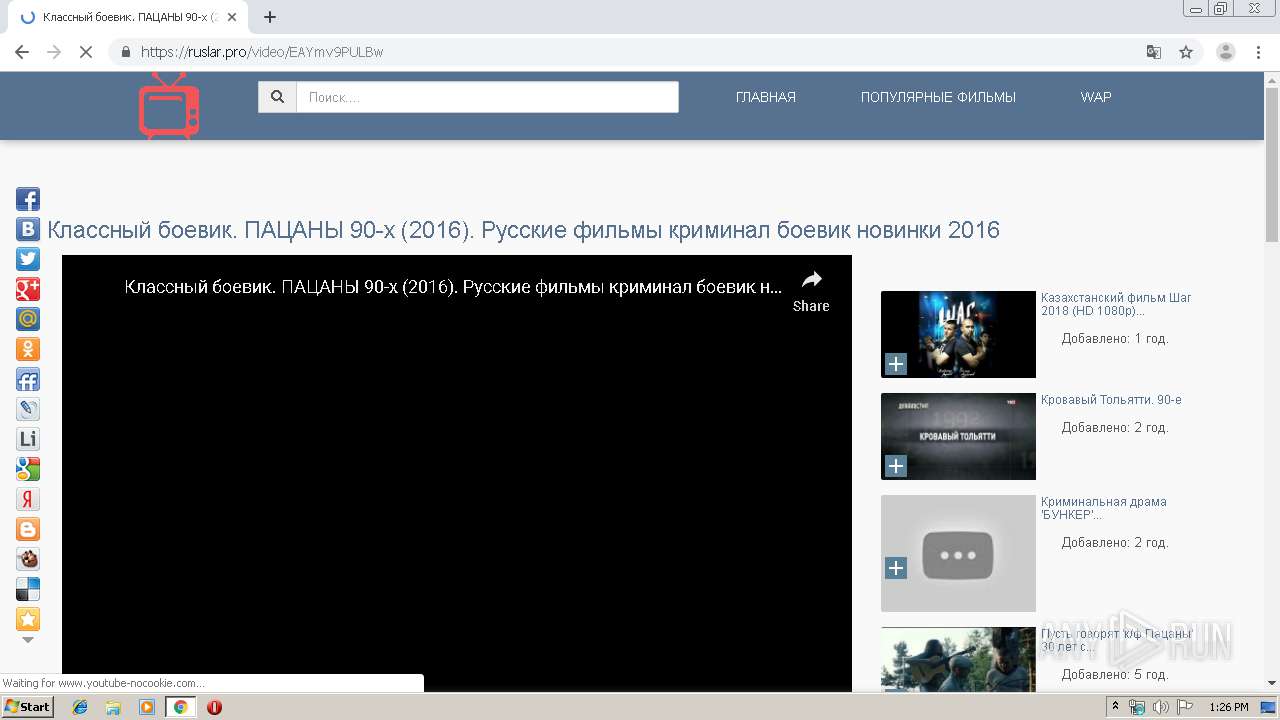Viewport: 1280px width, 720px height.
Task: Open the ГЛАВНАЯ menu item
Action: pyautogui.click(x=766, y=97)
